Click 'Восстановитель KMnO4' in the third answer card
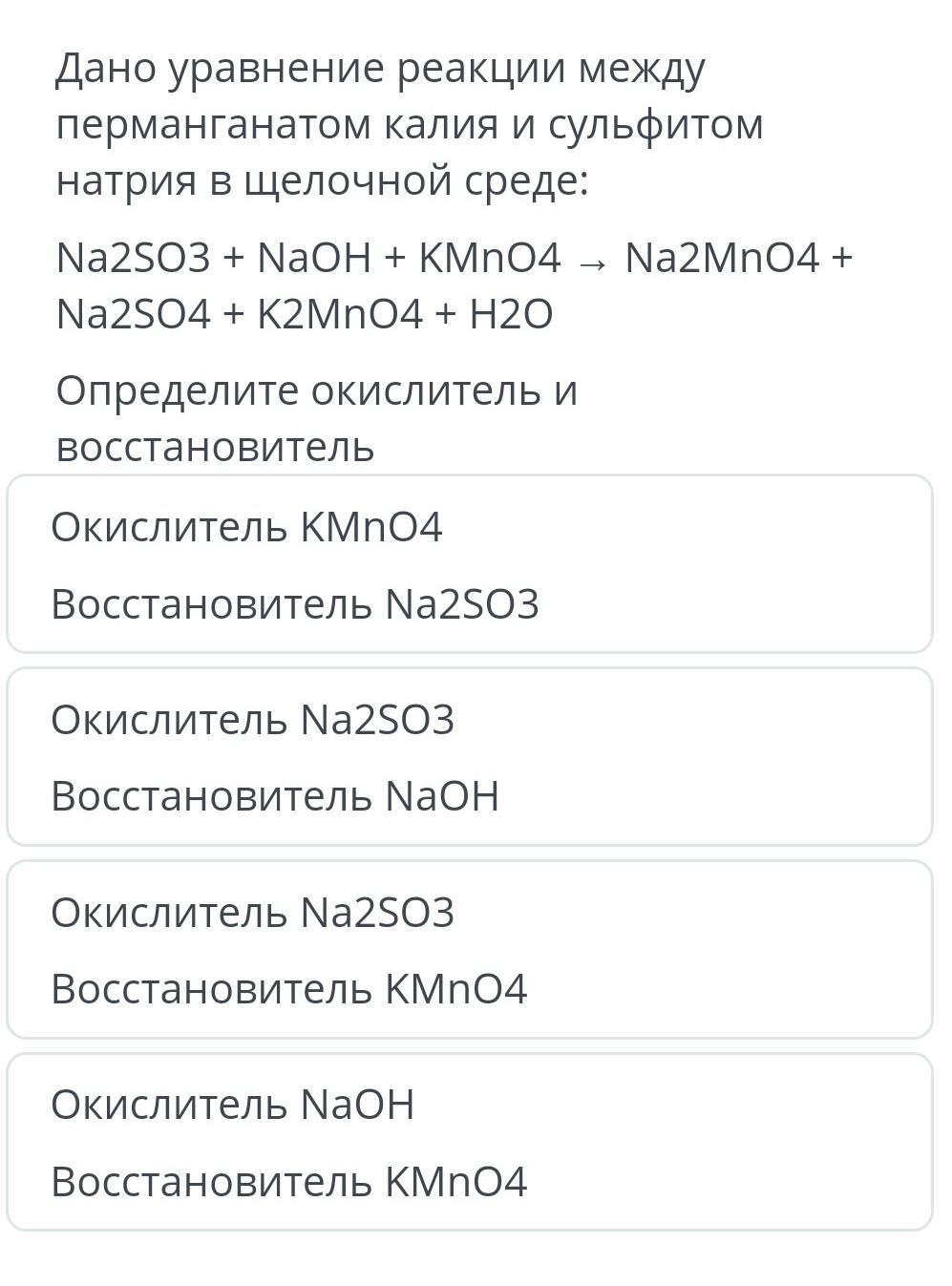The height and width of the screenshot is (1286, 952). [288, 989]
